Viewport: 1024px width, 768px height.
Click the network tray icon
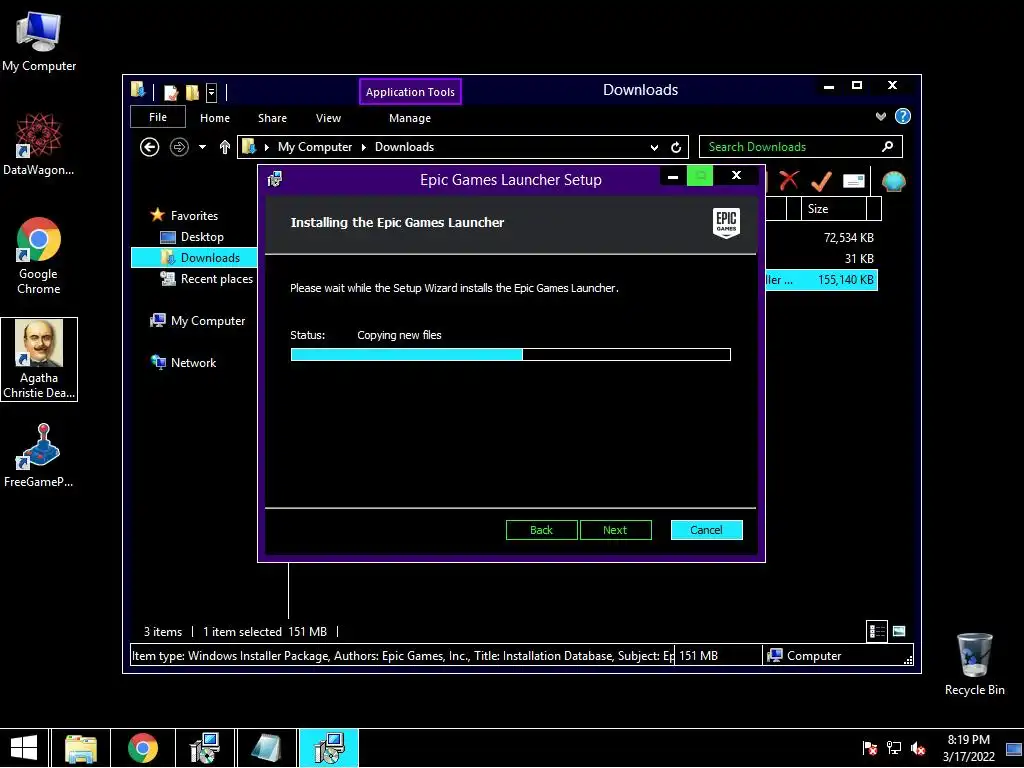[893, 748]
